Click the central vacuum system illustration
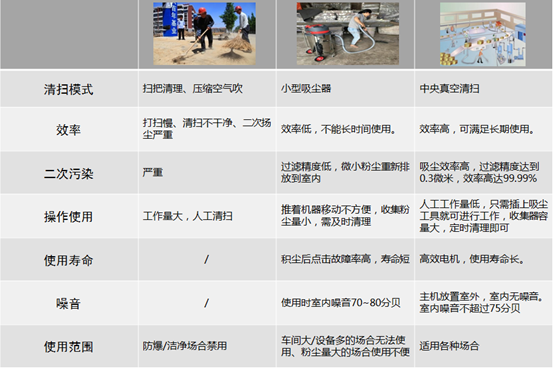Screen dimensions: 553x368 click(483, 34)
